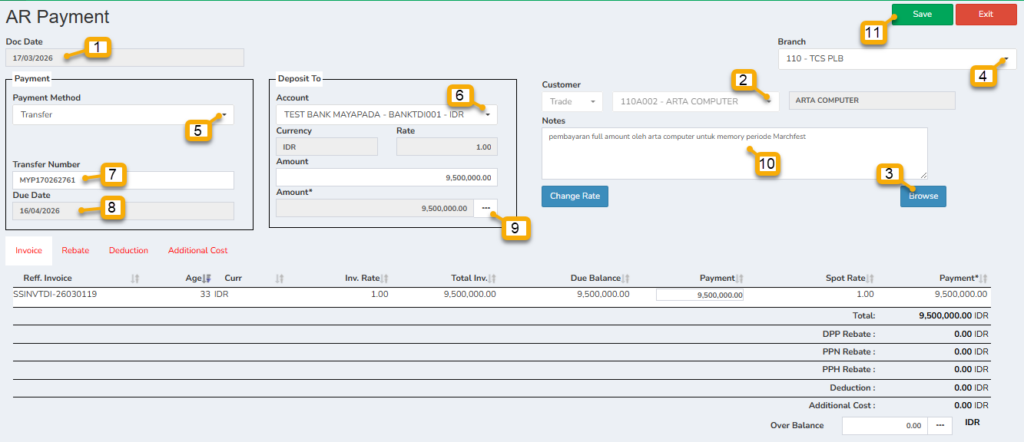
Task: Switch to the Additional Cost tab
Action: click(198, 250)
